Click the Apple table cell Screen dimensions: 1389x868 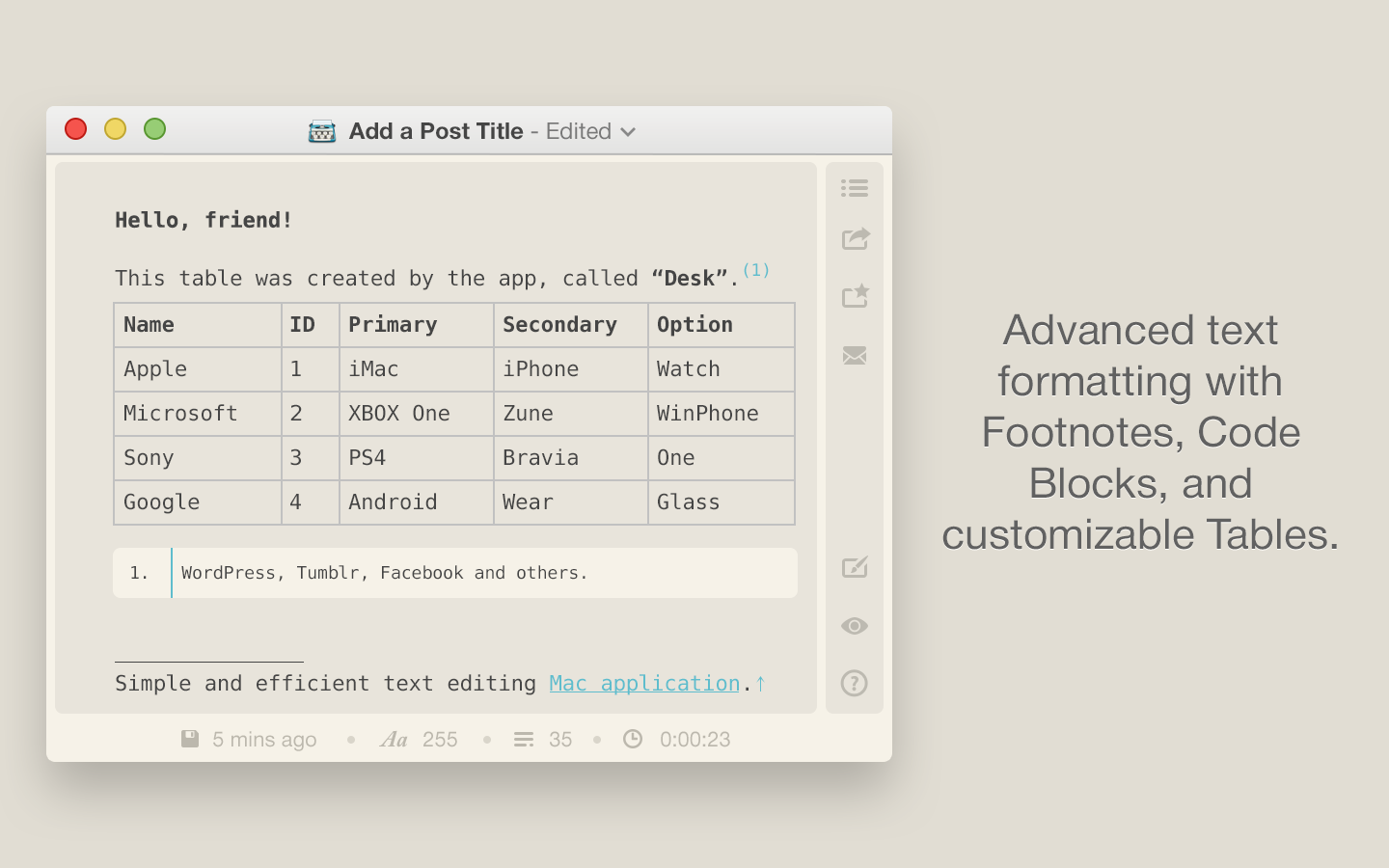coord(198,369)
